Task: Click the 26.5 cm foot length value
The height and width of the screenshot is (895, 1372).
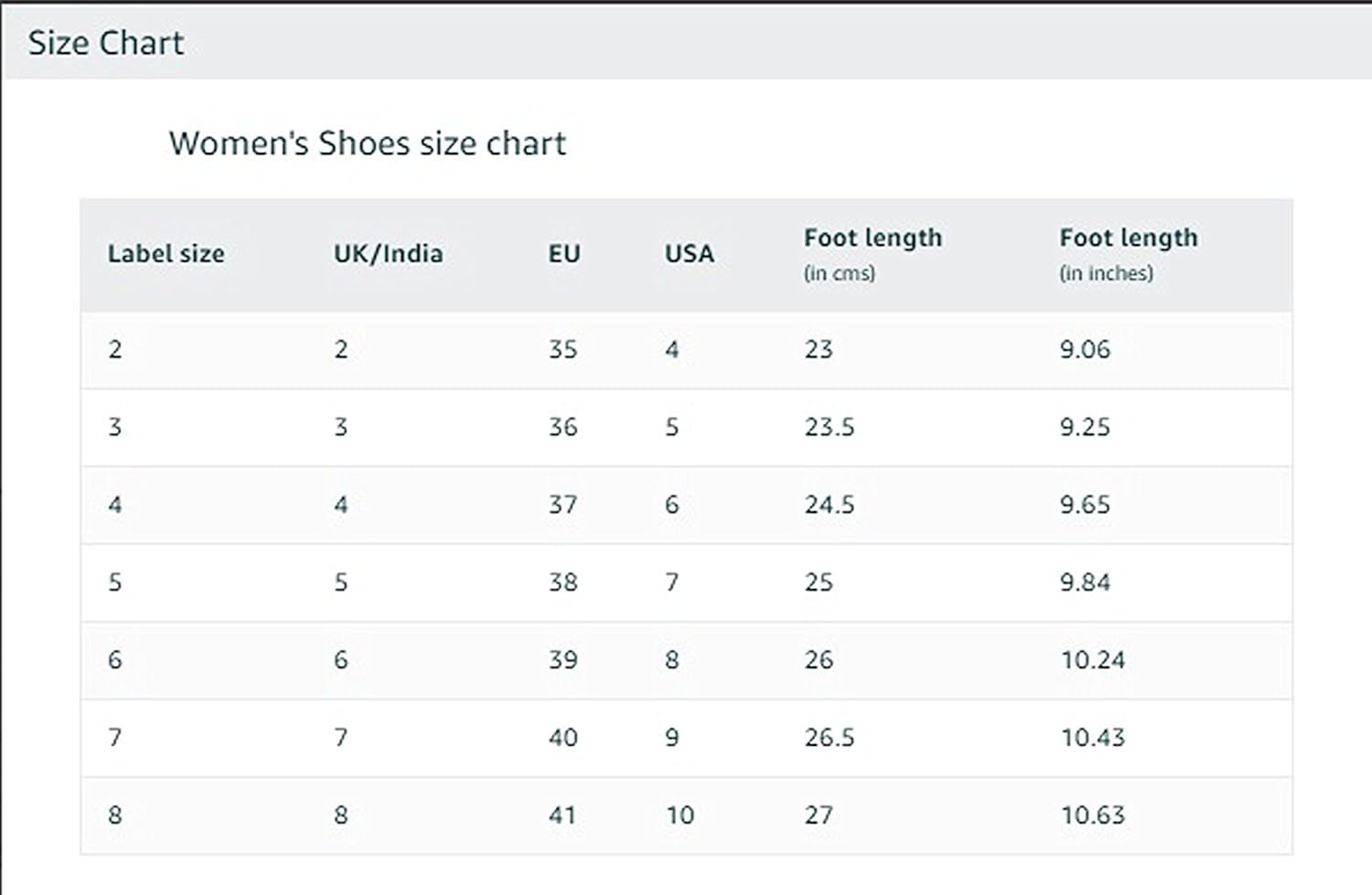Action: click(829, 738)
